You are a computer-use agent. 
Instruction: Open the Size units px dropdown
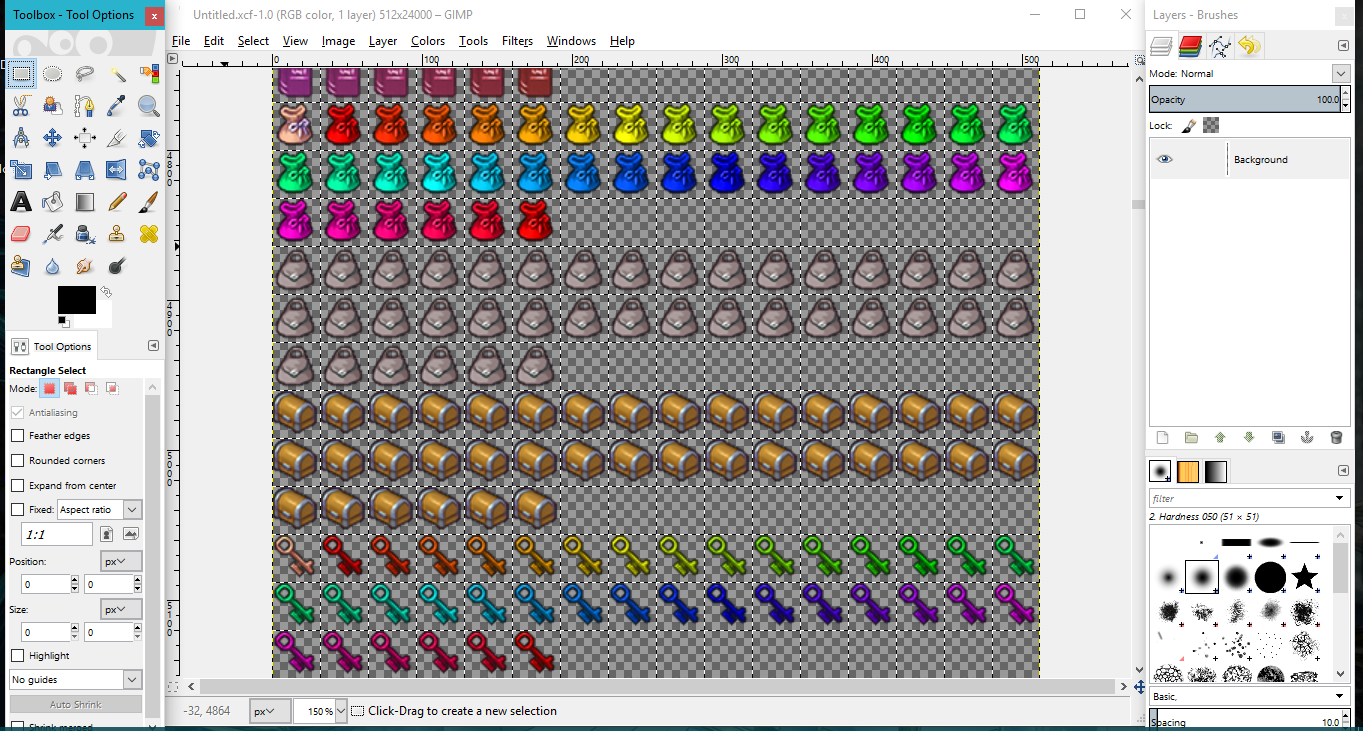[121, 609]
